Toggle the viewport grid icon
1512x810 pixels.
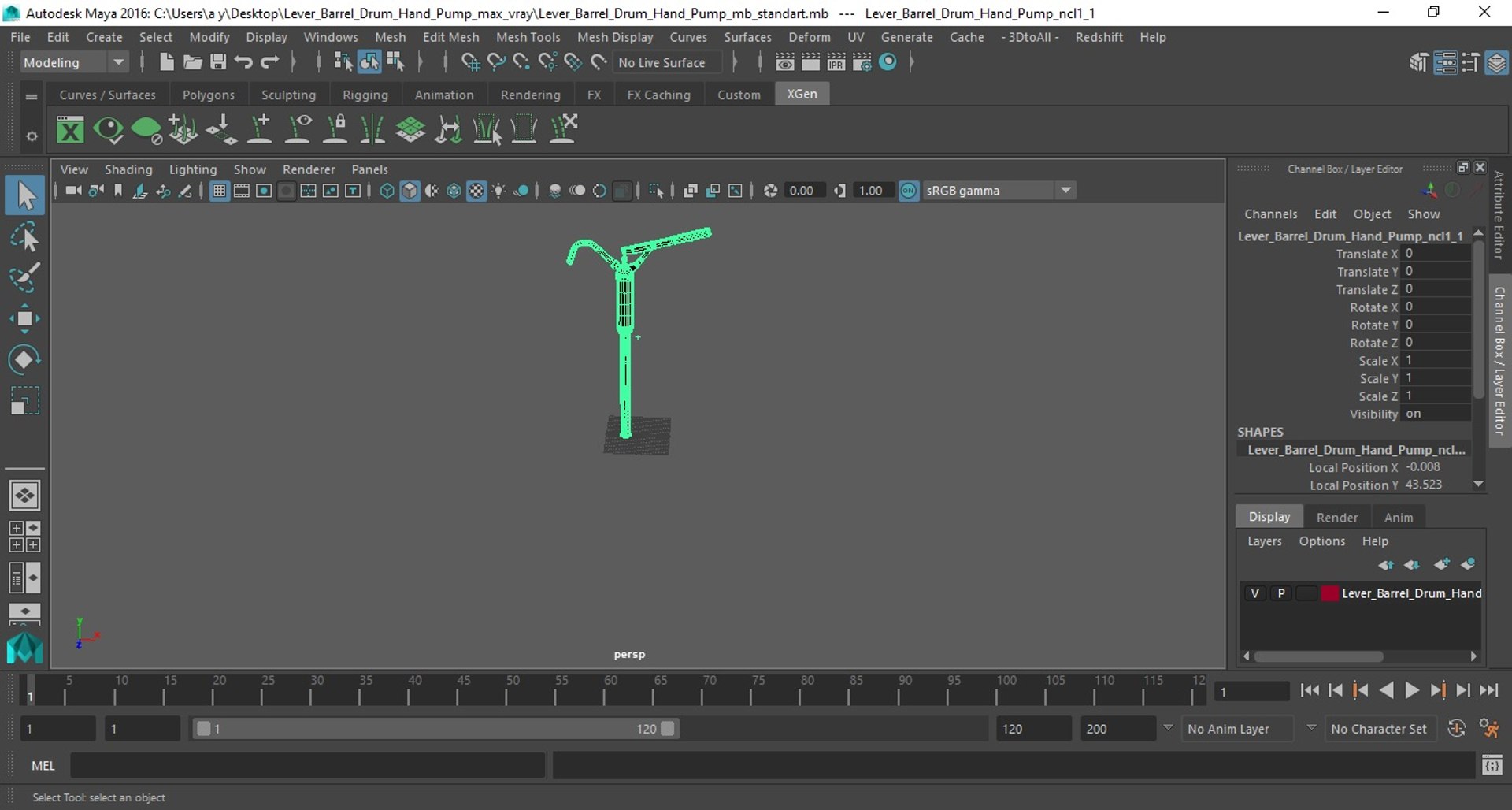tap(219, 191)
